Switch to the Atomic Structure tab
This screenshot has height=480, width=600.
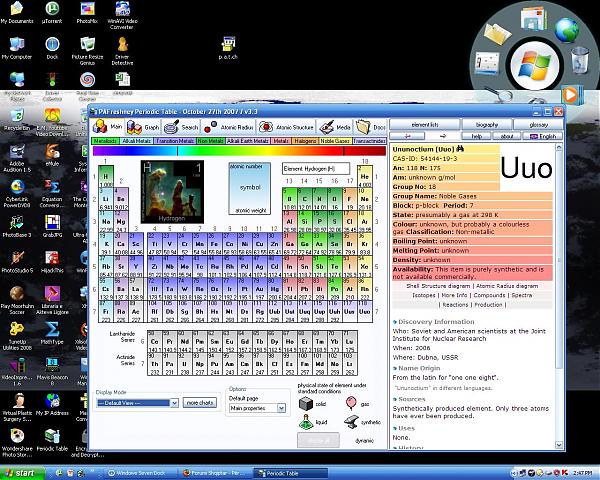286,127
